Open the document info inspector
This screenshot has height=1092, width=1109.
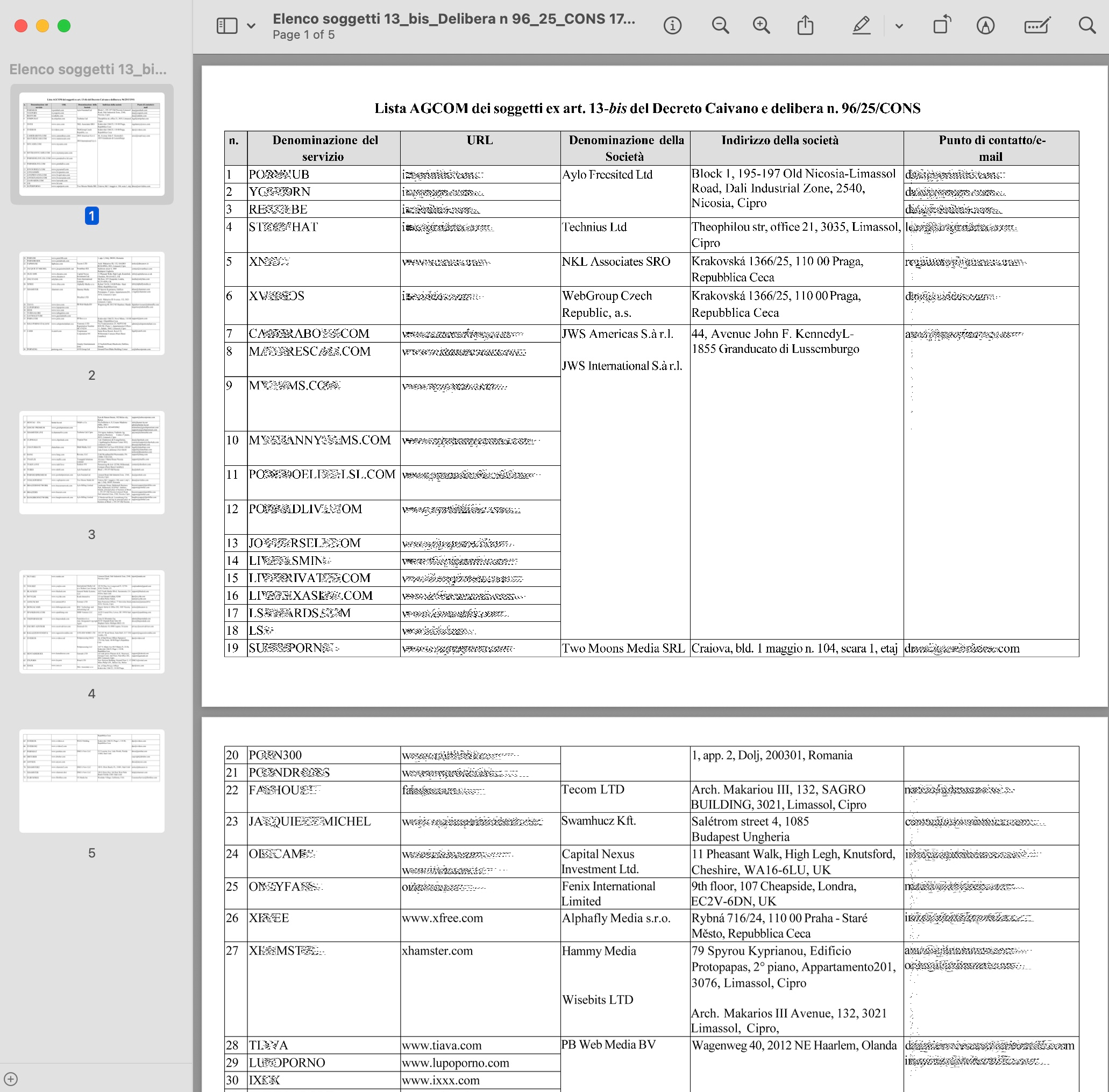click(672, 26)
